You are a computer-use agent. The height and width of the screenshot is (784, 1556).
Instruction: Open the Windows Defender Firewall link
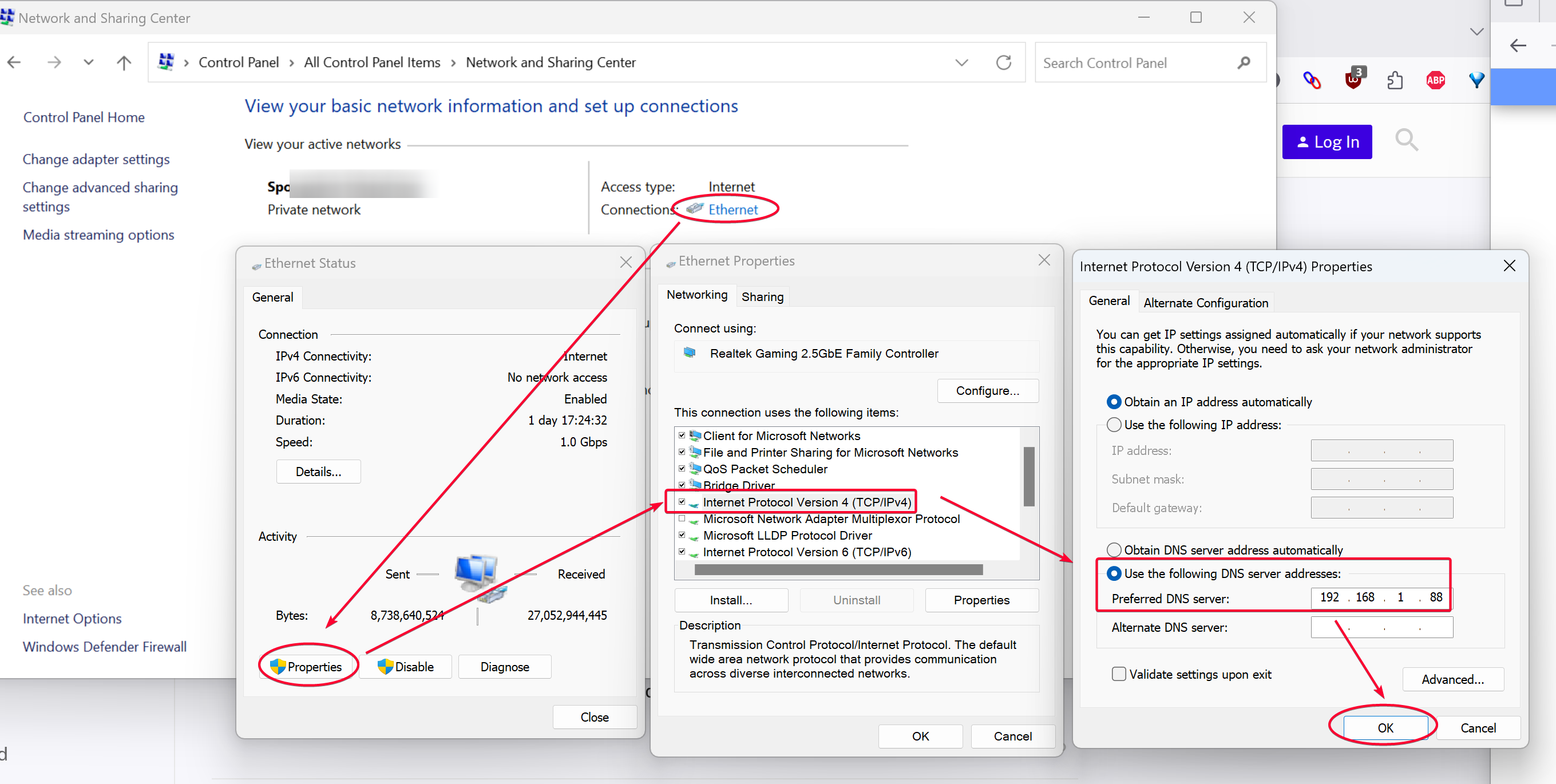pyautogui.click(x=105, y=646)
